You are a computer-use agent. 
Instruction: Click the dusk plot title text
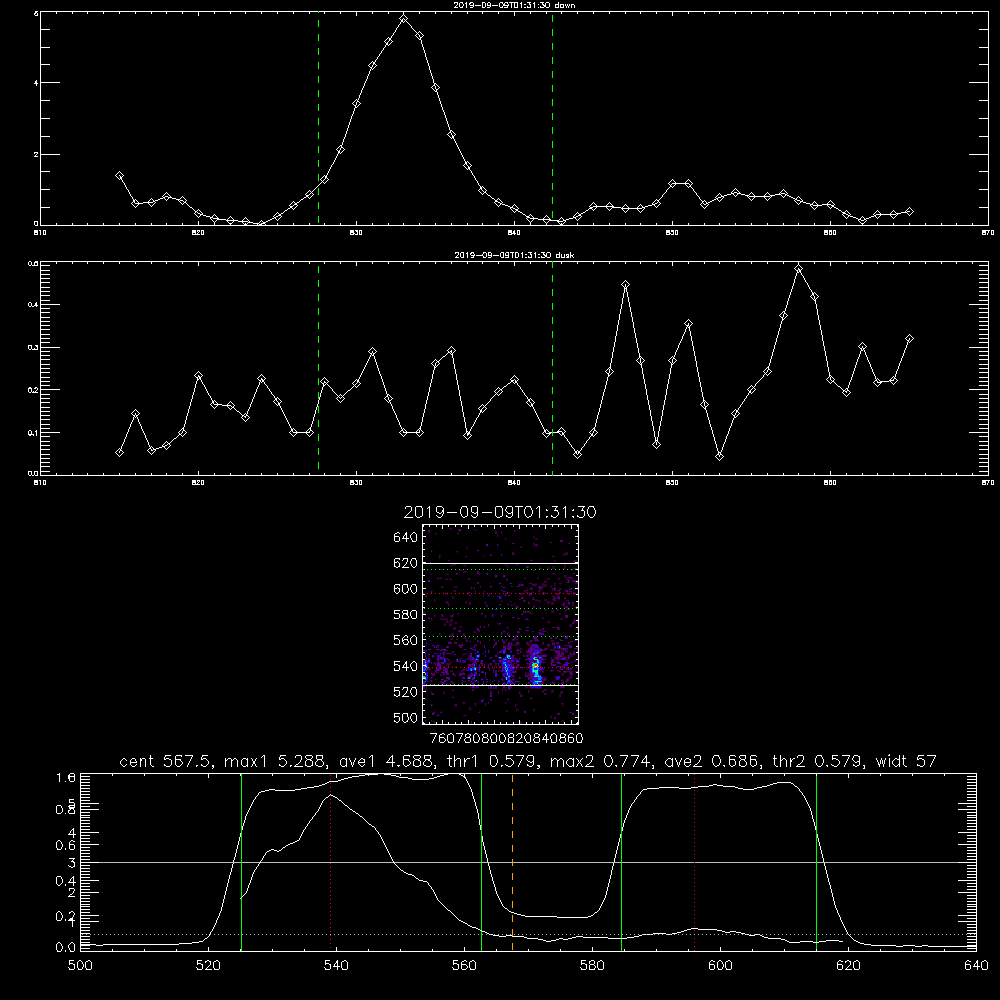pos(514,255)
